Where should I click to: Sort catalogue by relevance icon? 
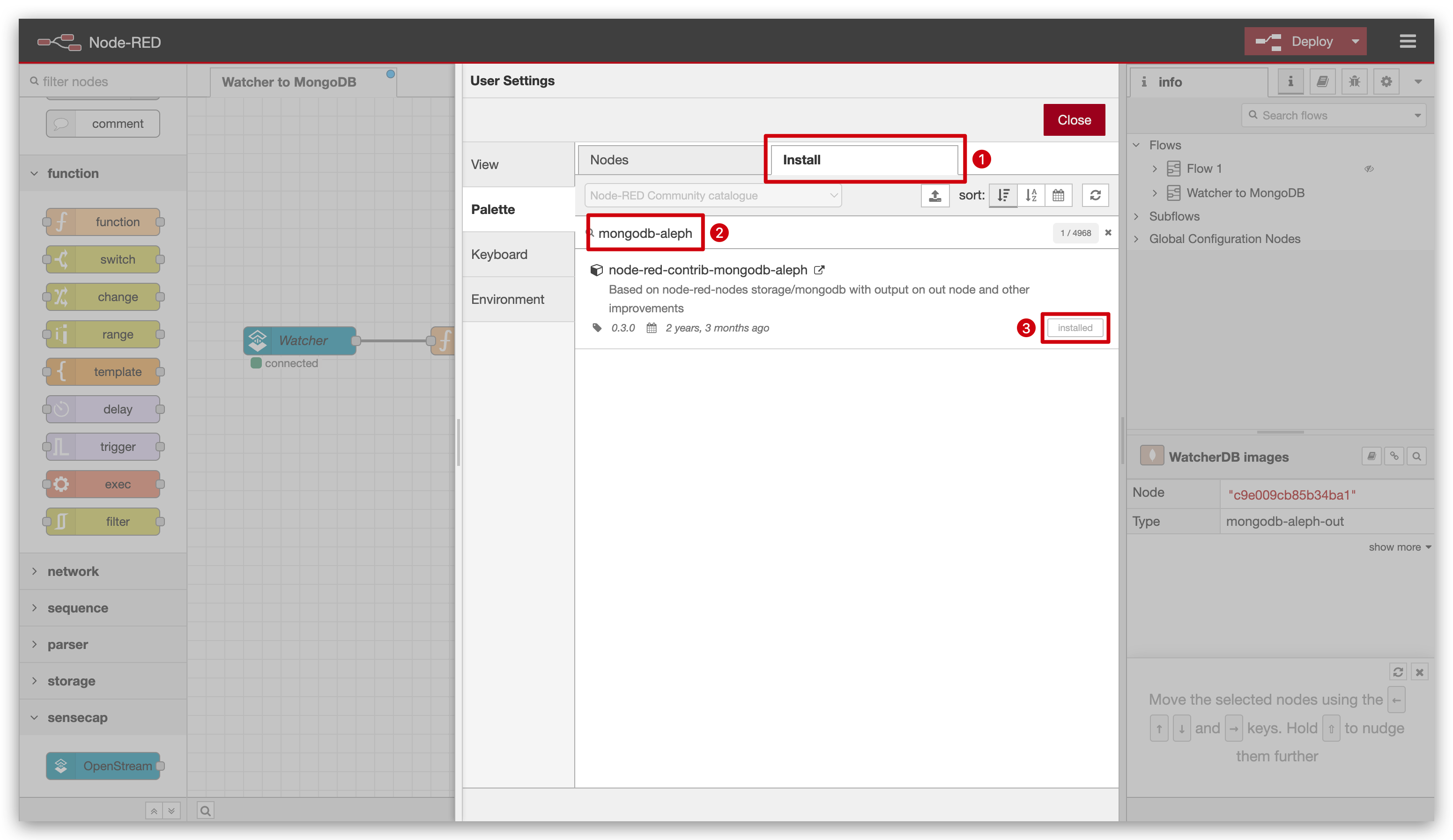coord(1003,195)
